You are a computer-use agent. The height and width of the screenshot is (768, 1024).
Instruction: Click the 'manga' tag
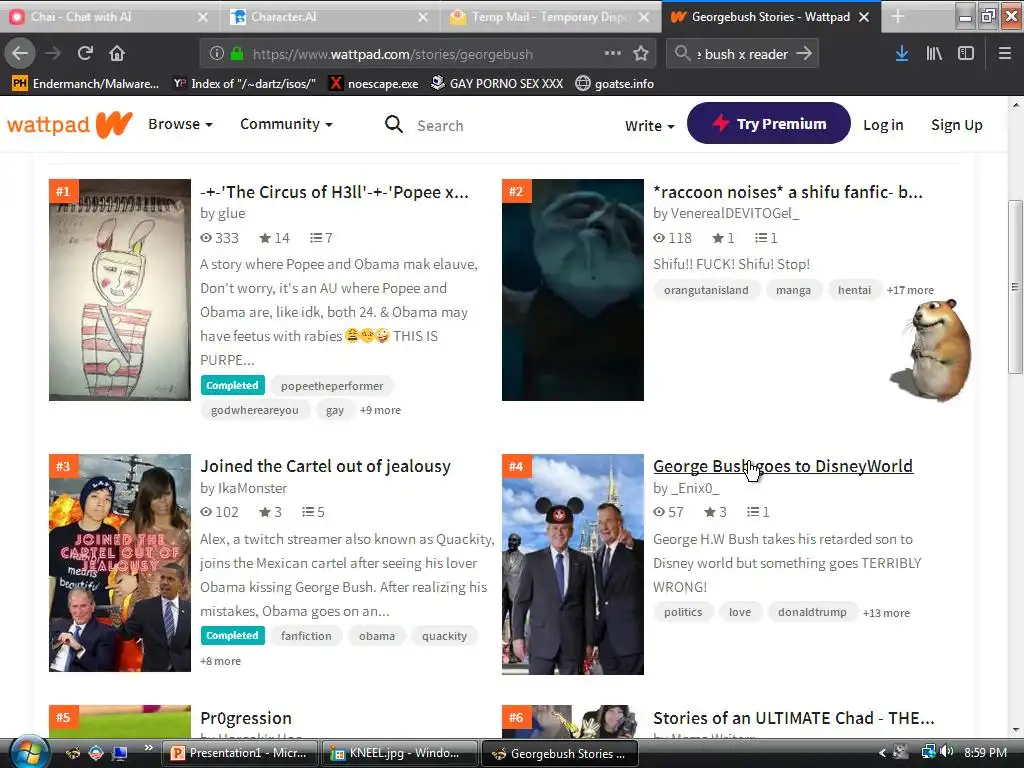tap(793, 290)
